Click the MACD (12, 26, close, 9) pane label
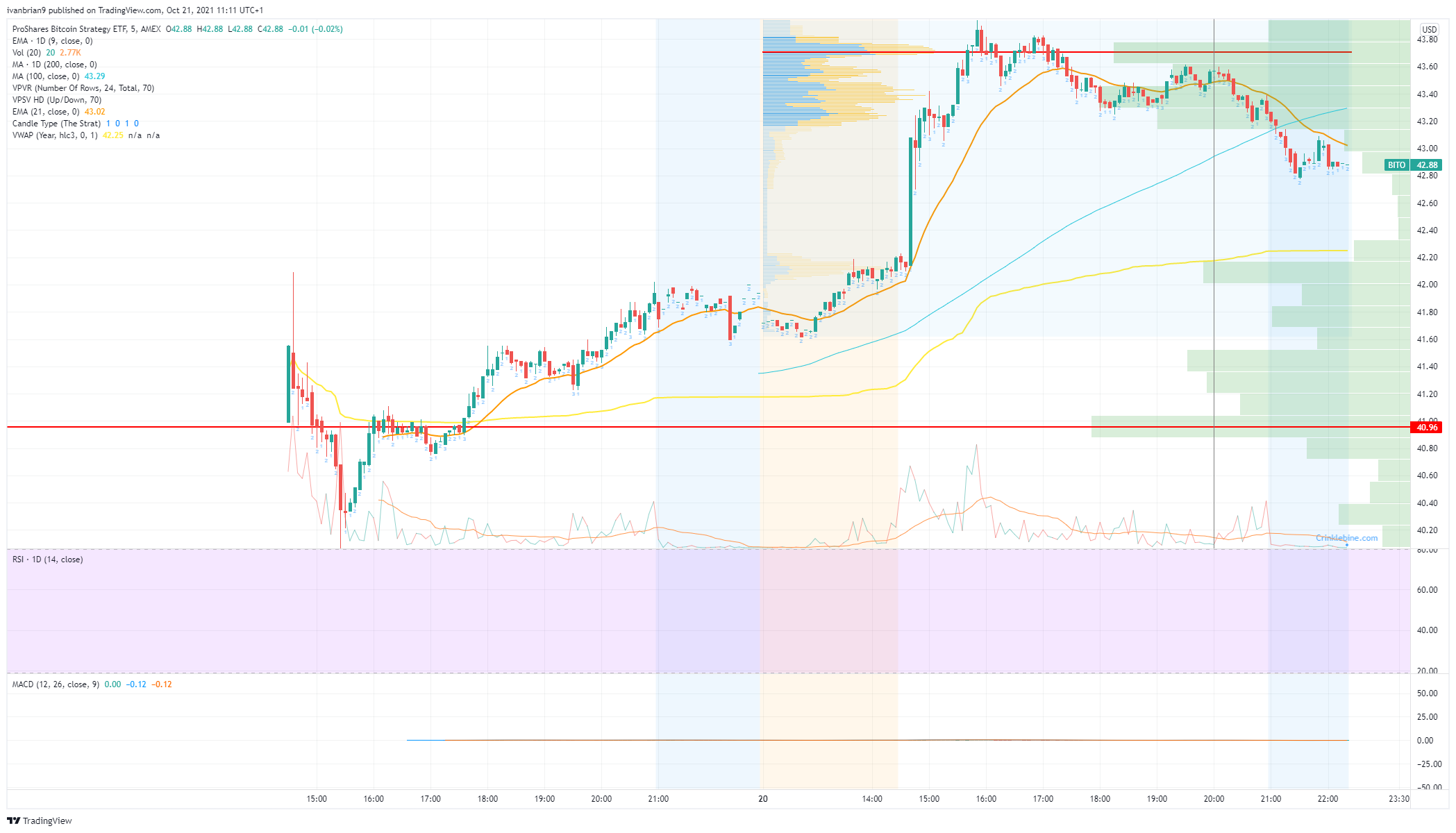Image resolution: width=1456 pixels, height=833 pixels. coord(56,684)
